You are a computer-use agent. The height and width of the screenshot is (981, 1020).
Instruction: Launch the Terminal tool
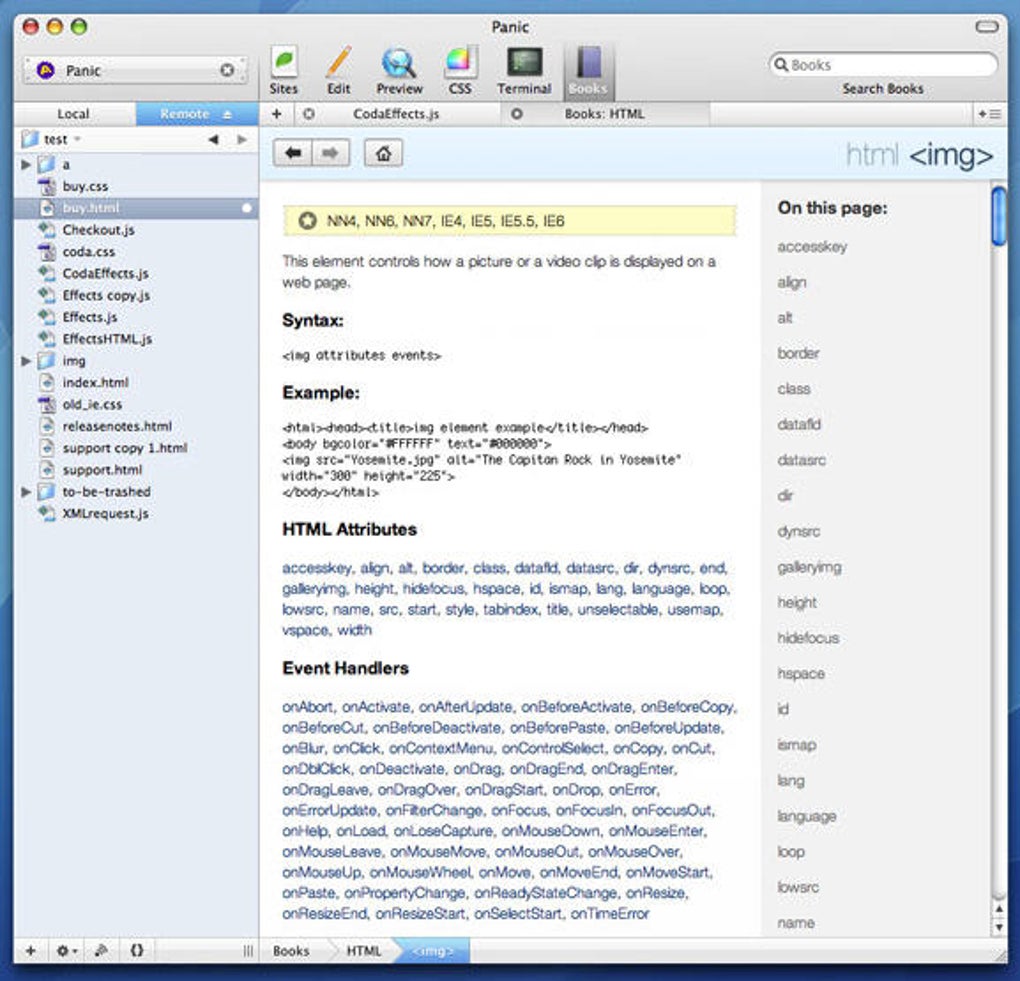click(524, 70)
